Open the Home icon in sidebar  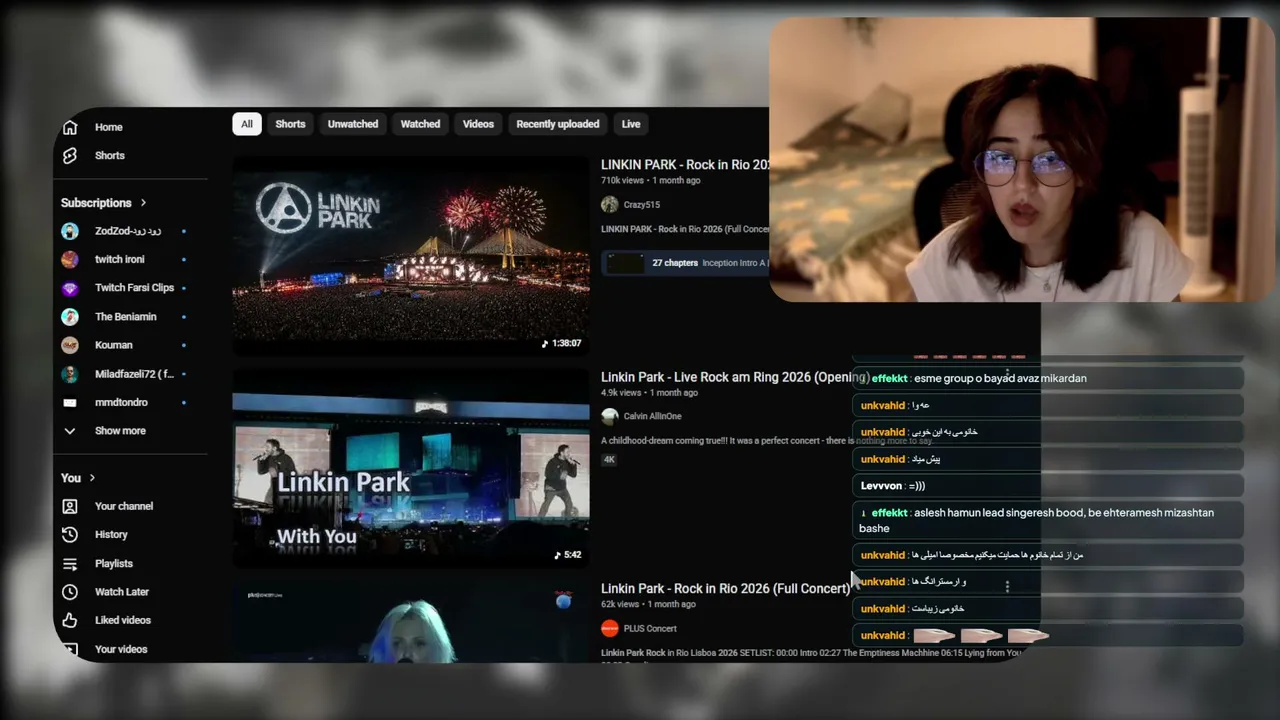tap(70, 127)
